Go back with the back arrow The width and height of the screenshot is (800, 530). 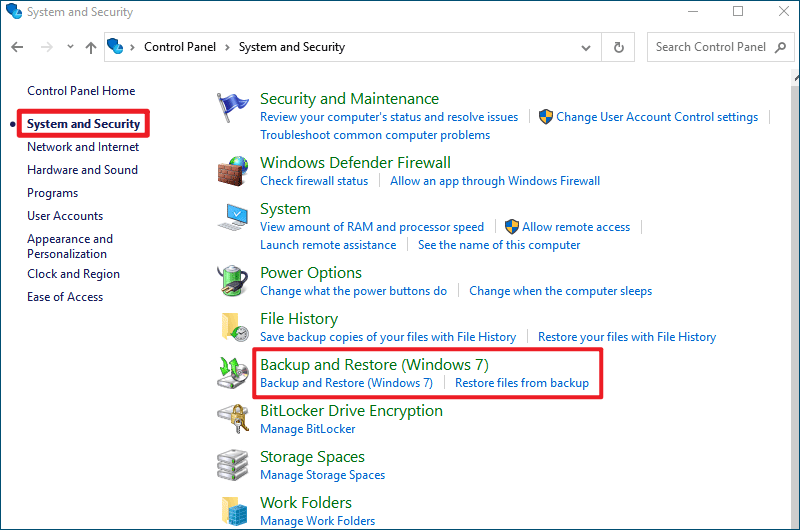(17, 47)
